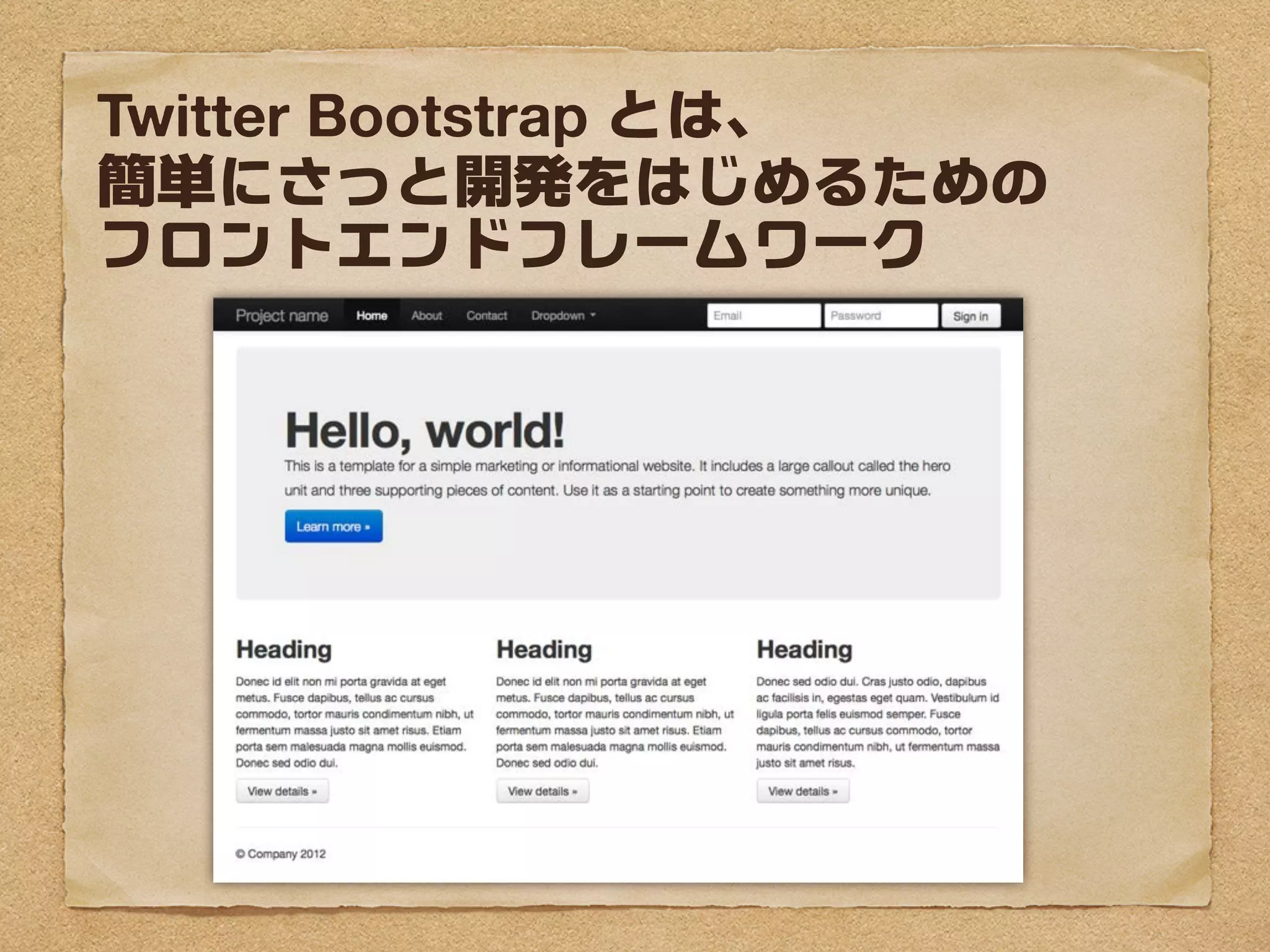Click the title line starting '簡単にさっと'
This screenshot has height=952, width=1270.
point(572,181)
